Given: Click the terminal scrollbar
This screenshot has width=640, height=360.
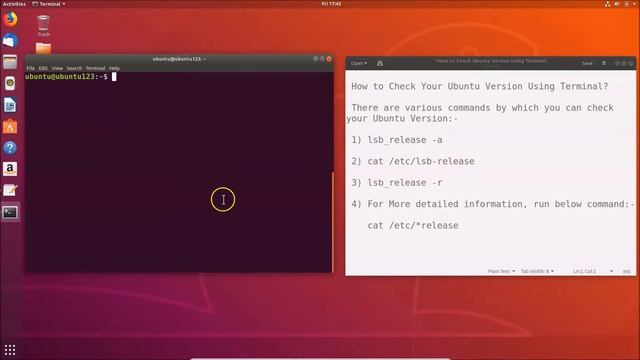Looking at the screenshot, I should pos(333,222).
